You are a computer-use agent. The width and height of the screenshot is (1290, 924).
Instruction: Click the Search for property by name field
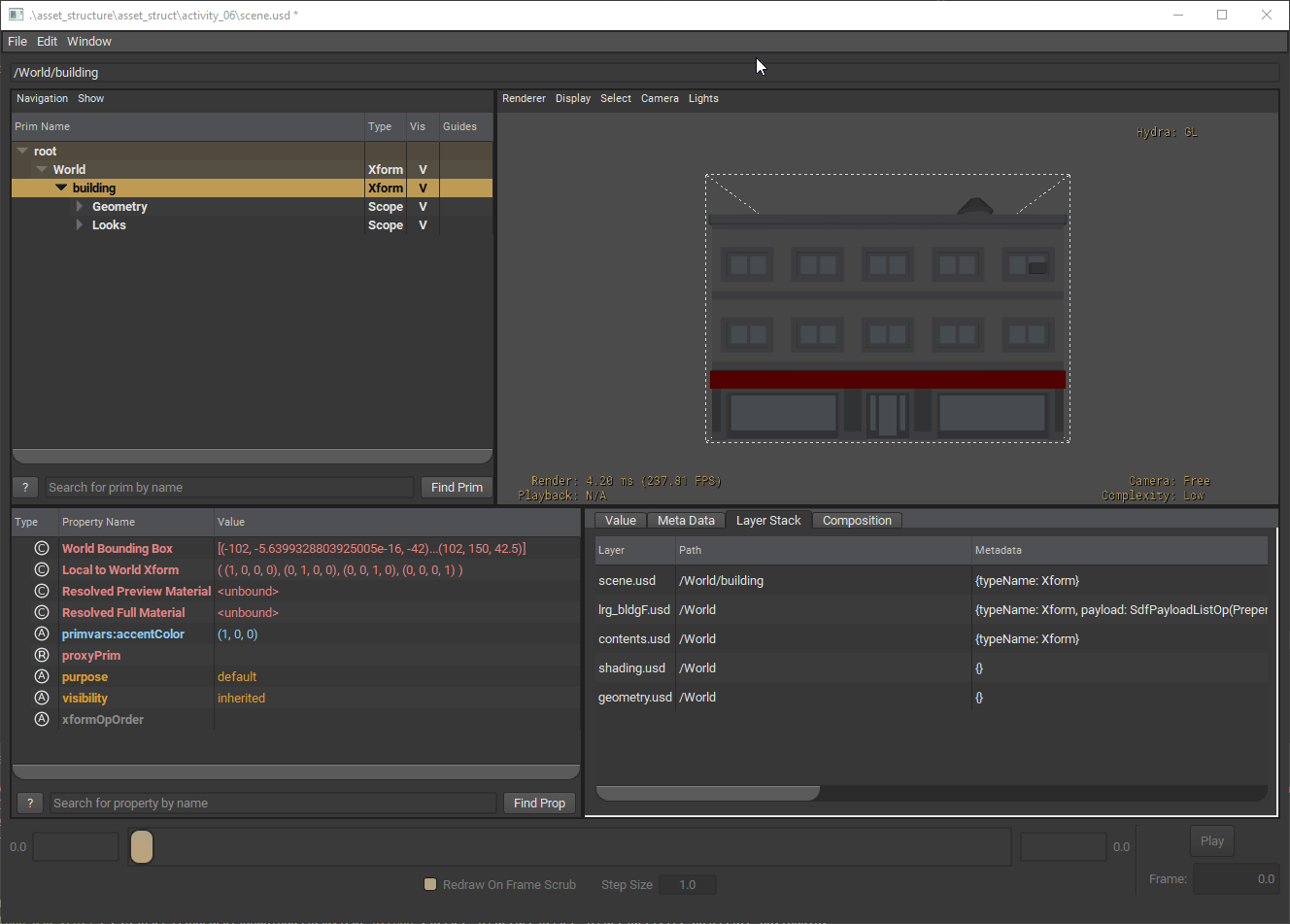coord(273,803)
